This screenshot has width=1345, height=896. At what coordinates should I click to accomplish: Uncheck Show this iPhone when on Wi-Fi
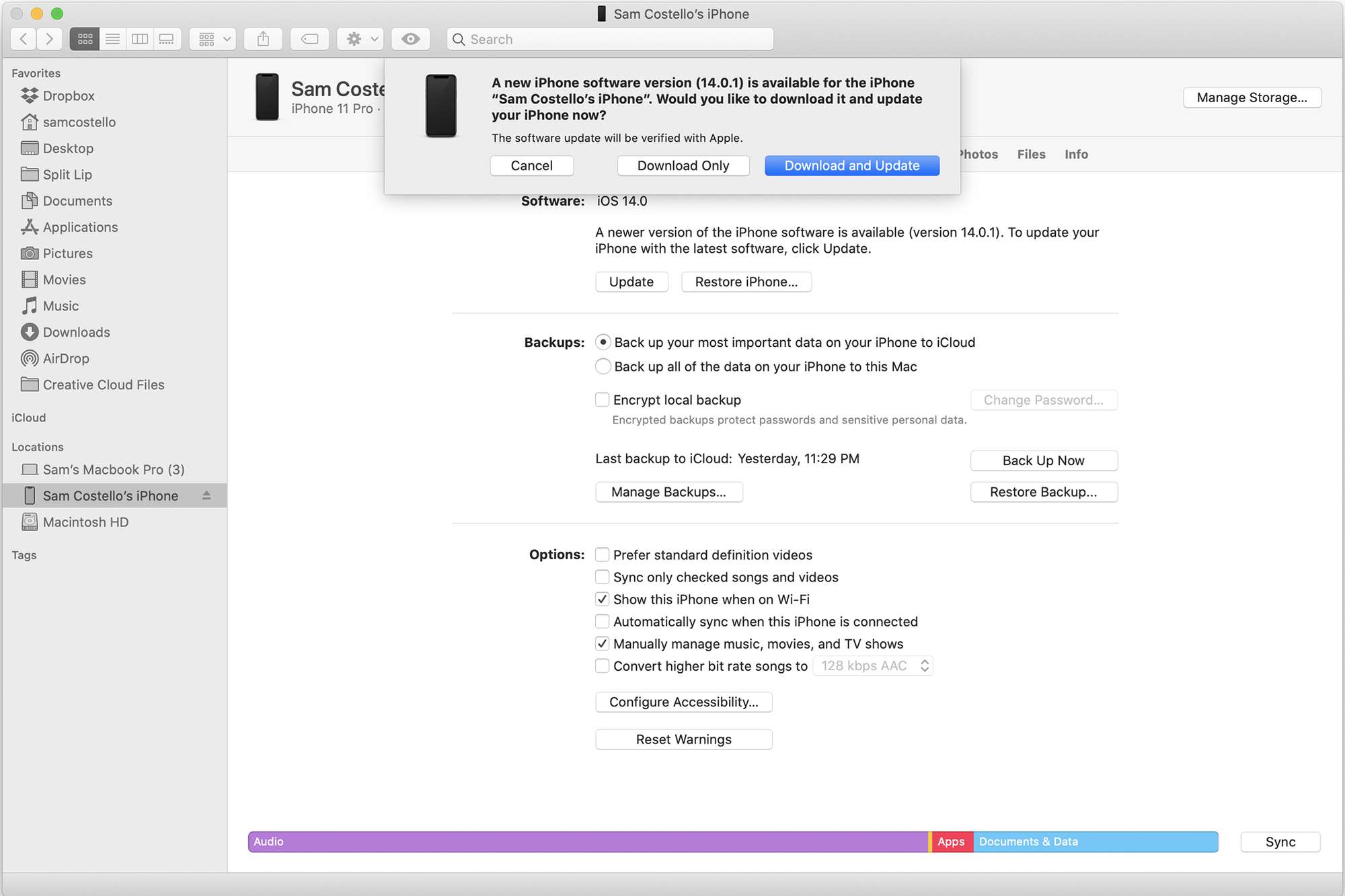(x=603, y=599)
